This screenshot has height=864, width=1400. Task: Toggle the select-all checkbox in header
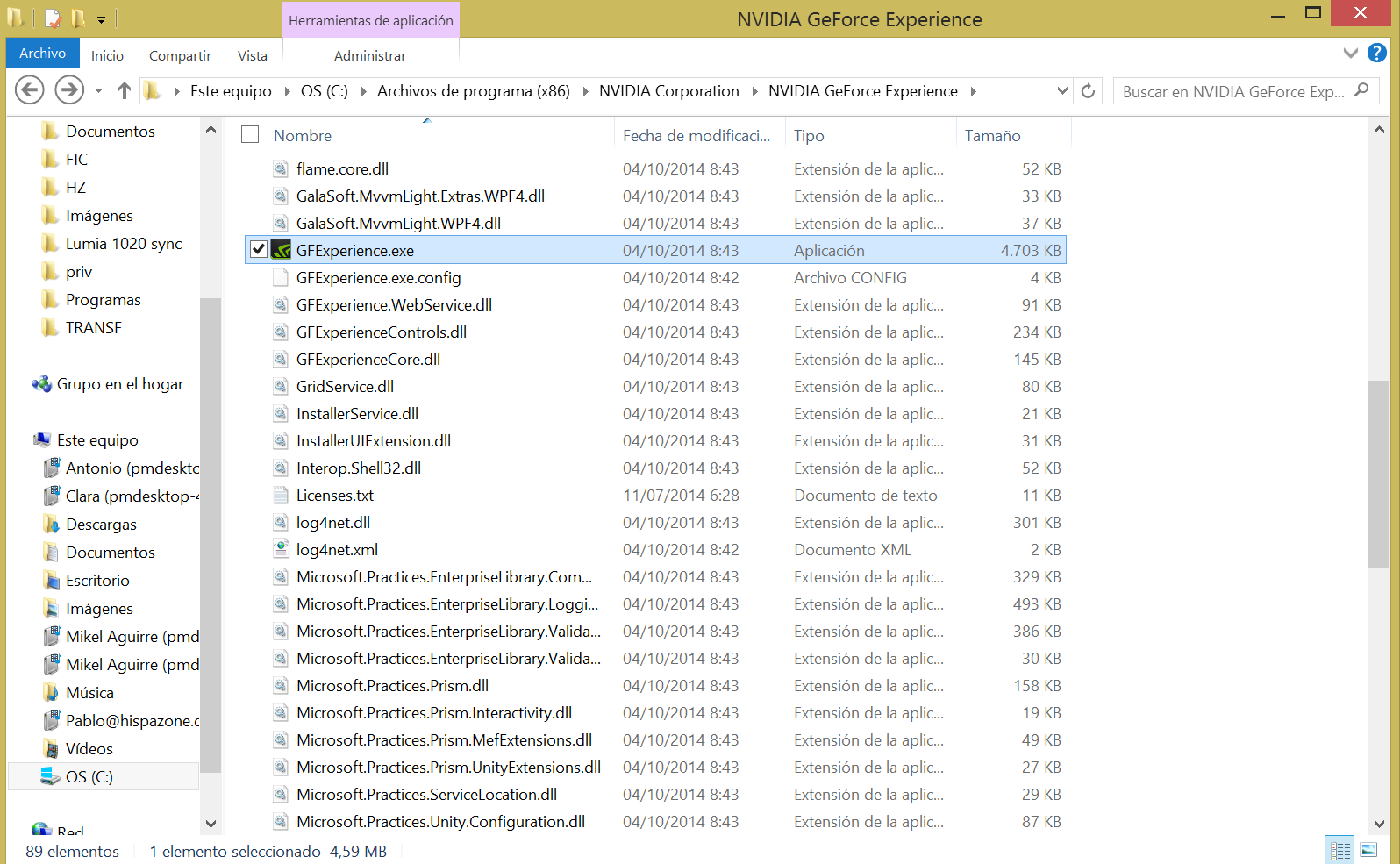pos(250,134)
